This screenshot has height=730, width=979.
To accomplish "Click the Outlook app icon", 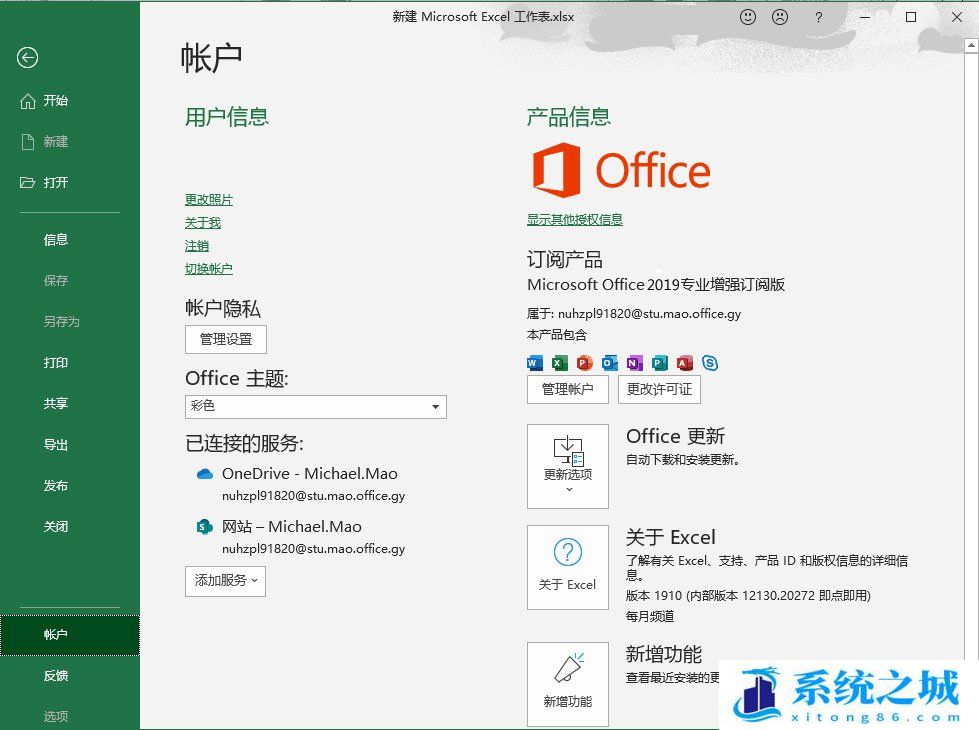I will (x=609, y=363).
